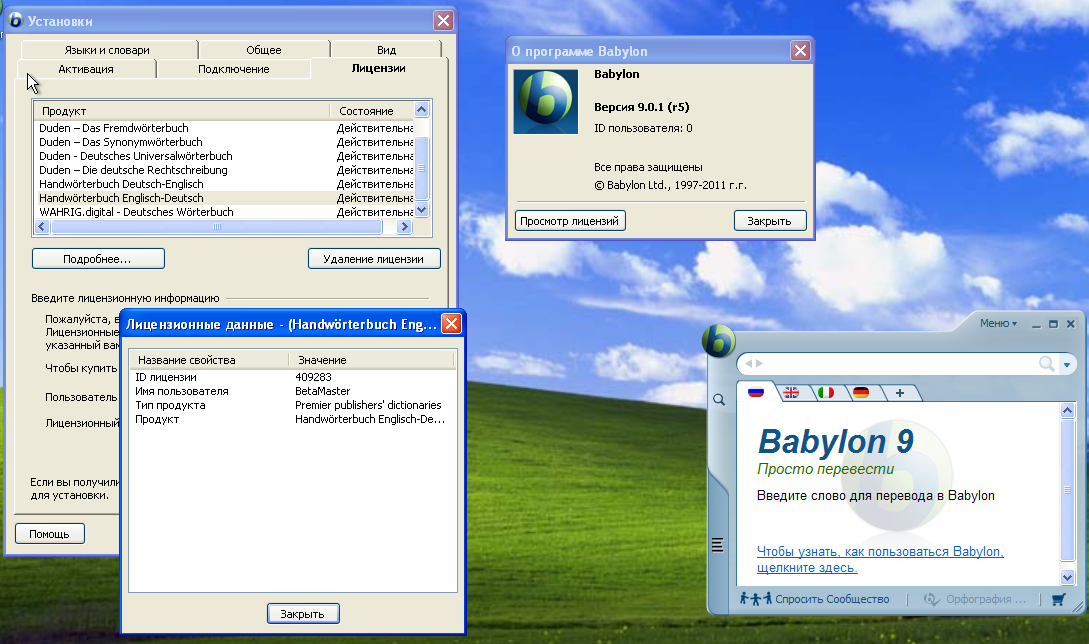
Task: Click the sidebar list lines icon in Babylon
Action: pos(717,545)
